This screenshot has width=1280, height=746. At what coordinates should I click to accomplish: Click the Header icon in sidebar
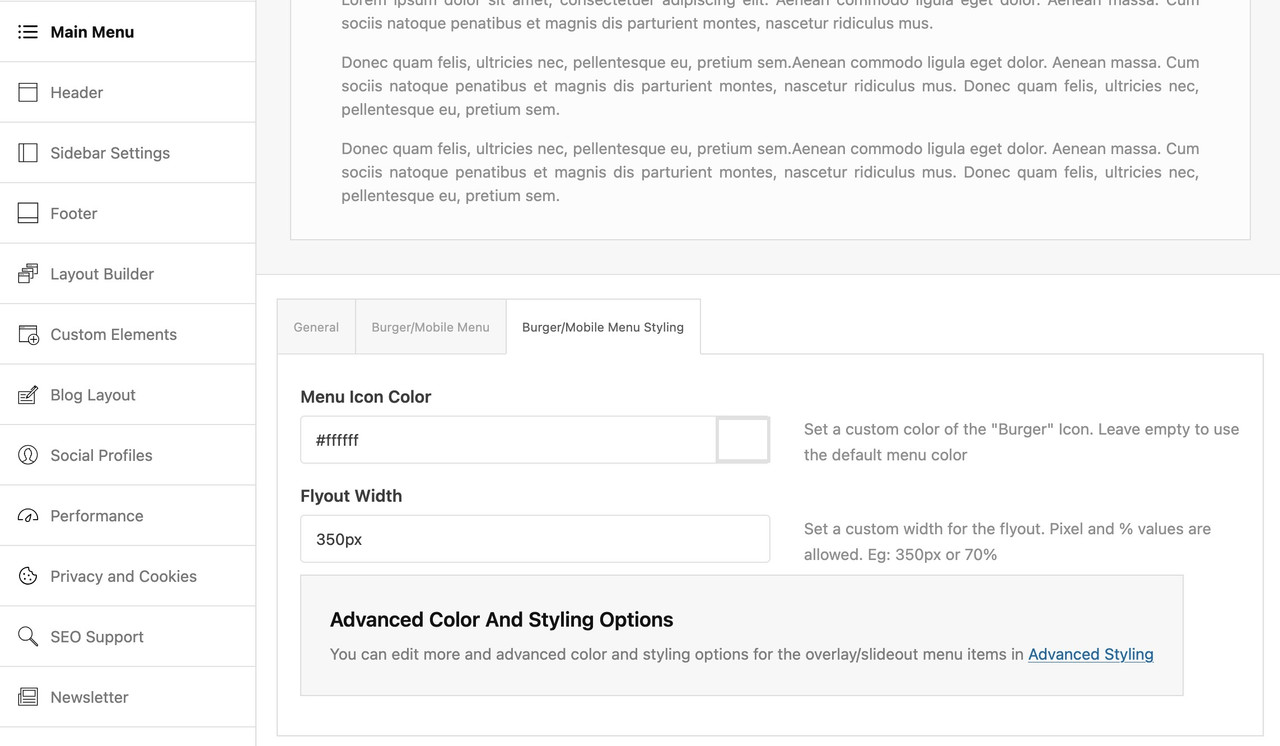(x=28, y=93)
